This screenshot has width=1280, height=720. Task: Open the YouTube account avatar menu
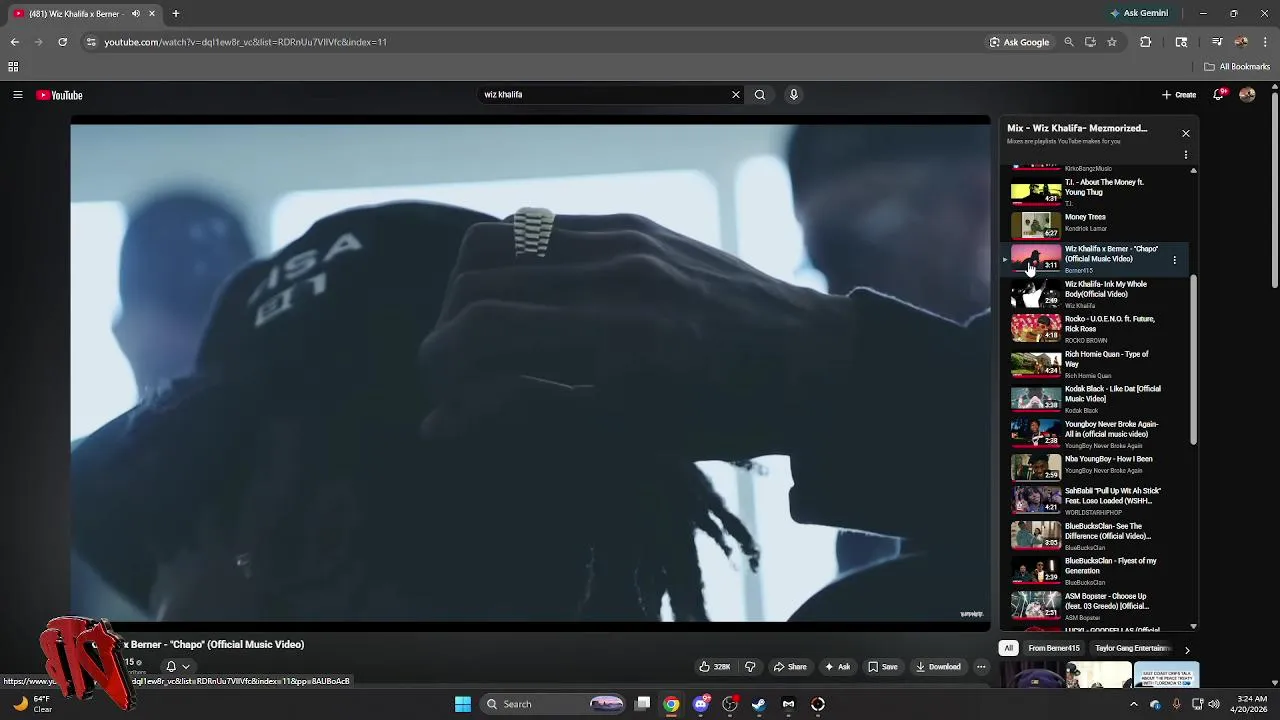[x=1247, y=95]
